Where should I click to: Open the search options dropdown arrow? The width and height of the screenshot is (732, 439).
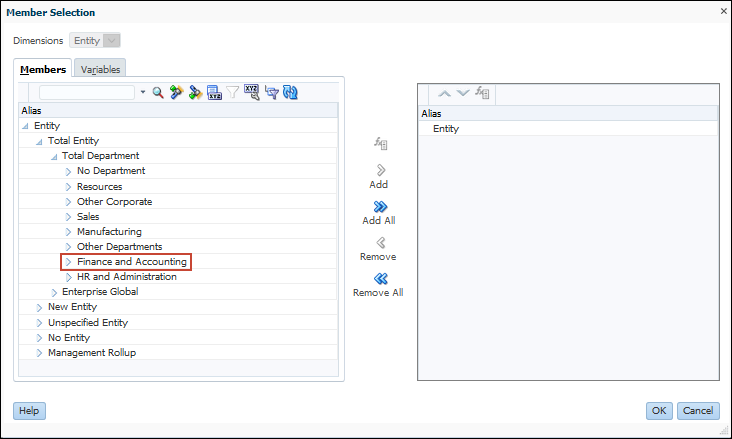coord(143,92)
